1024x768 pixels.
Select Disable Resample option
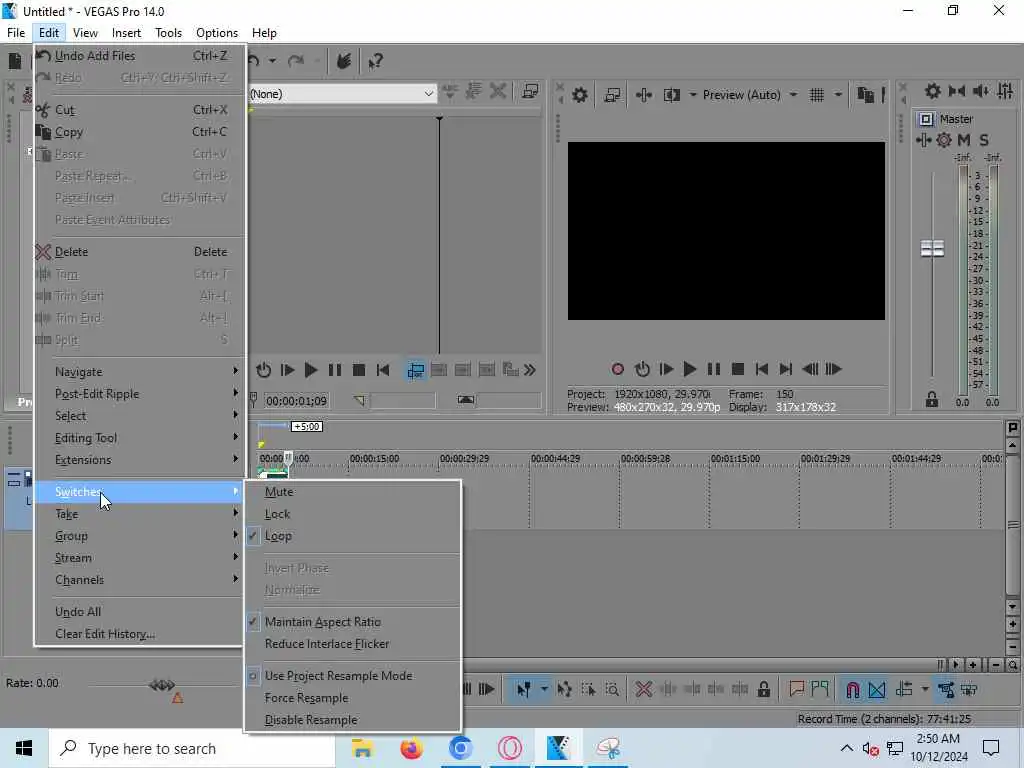click(x=353, y=720)
